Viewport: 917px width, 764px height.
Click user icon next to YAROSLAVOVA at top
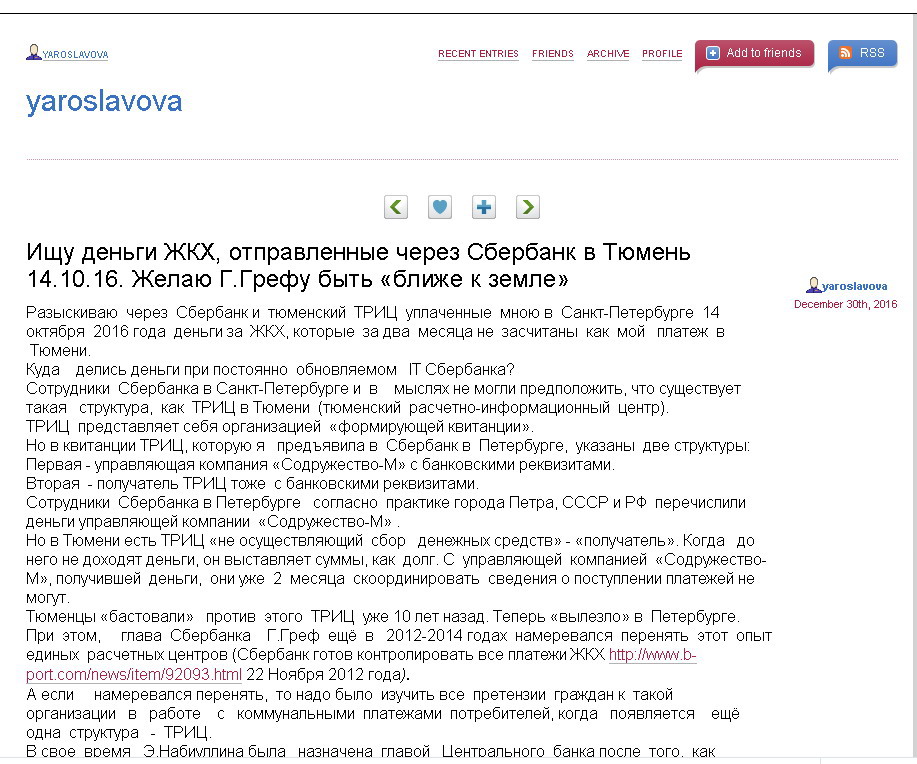point(33,52)
